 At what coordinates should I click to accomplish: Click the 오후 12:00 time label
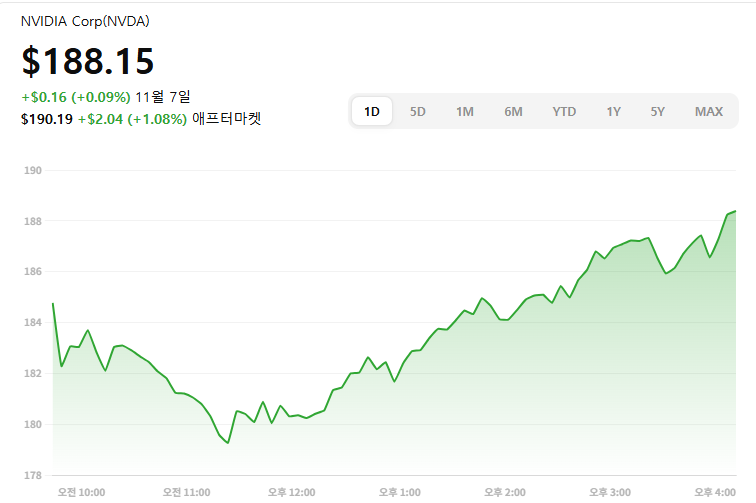click(x=292, y=492)
